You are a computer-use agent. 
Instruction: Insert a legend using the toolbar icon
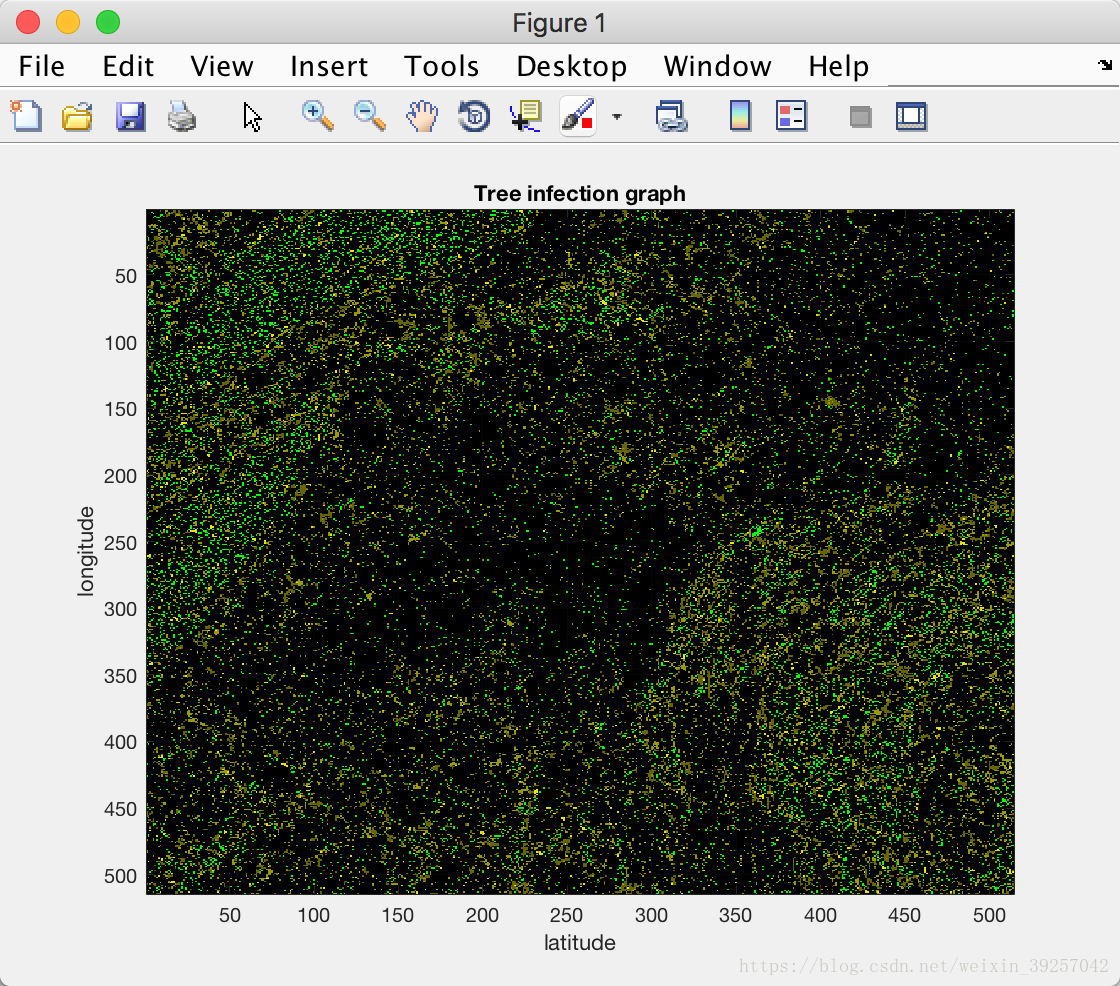pyautogui.click(x=791, y=116)
